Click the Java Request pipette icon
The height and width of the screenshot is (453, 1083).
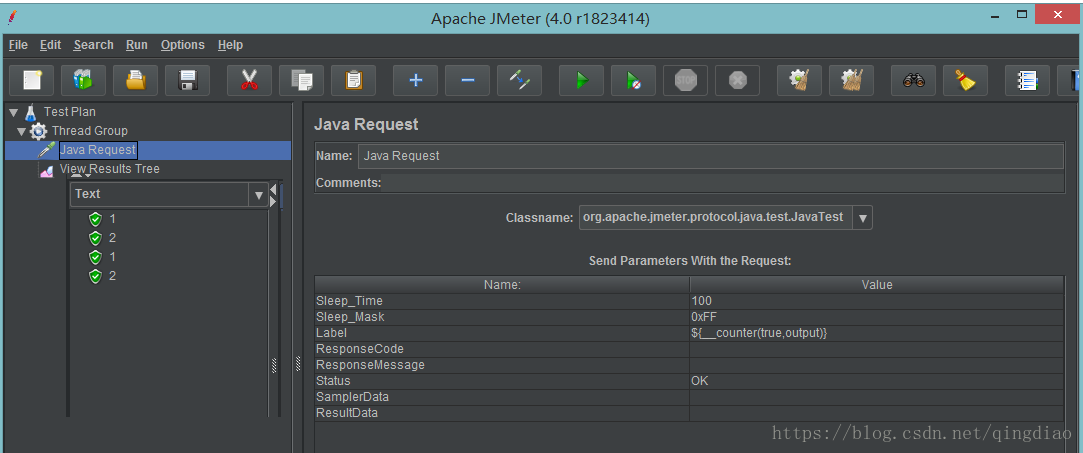coord(46,150)
